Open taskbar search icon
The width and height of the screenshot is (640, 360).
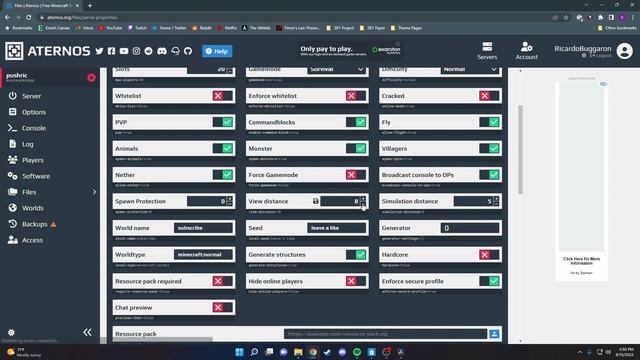(x=254, y=352)
